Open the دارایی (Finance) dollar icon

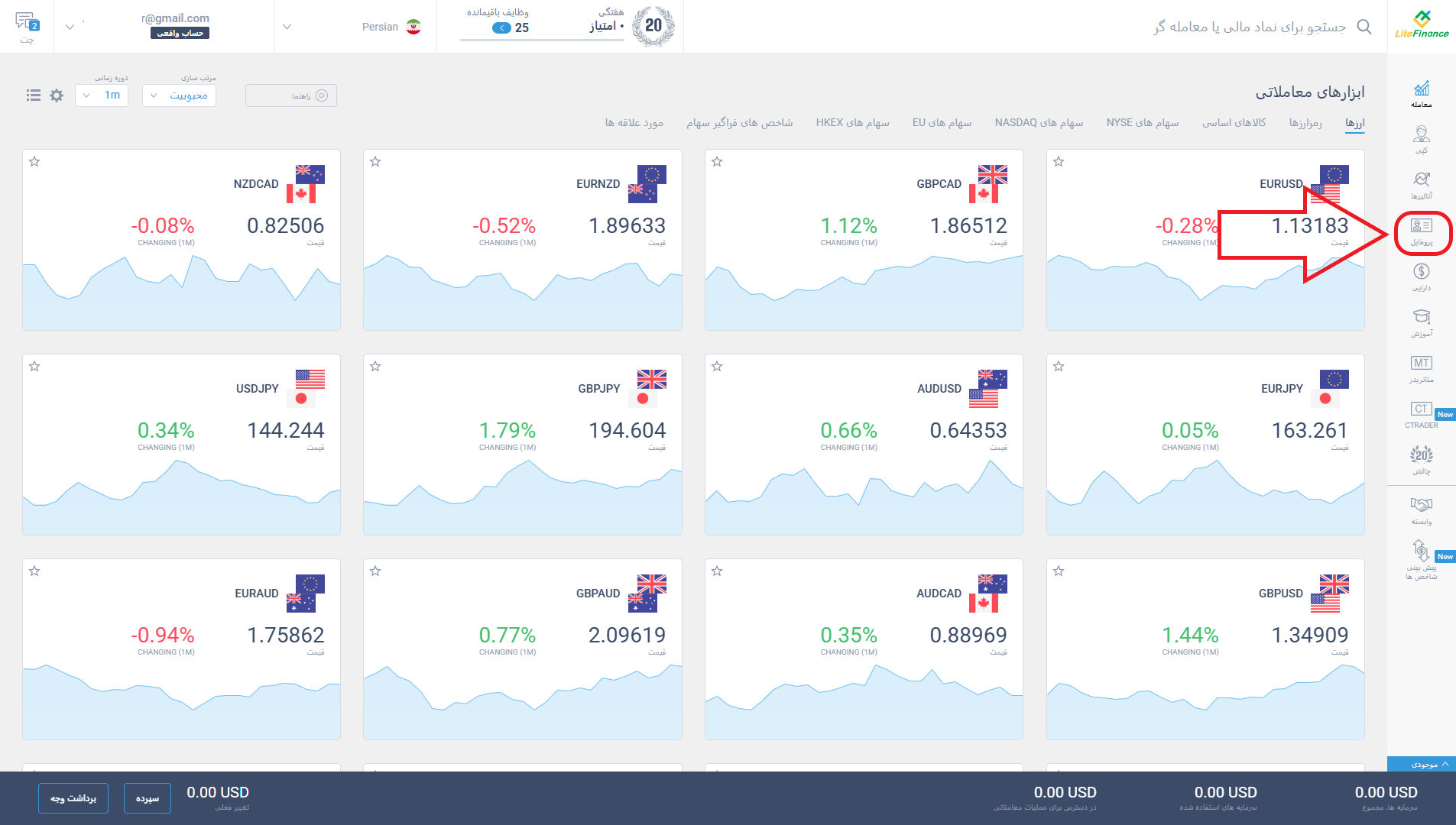[1422, 277]
